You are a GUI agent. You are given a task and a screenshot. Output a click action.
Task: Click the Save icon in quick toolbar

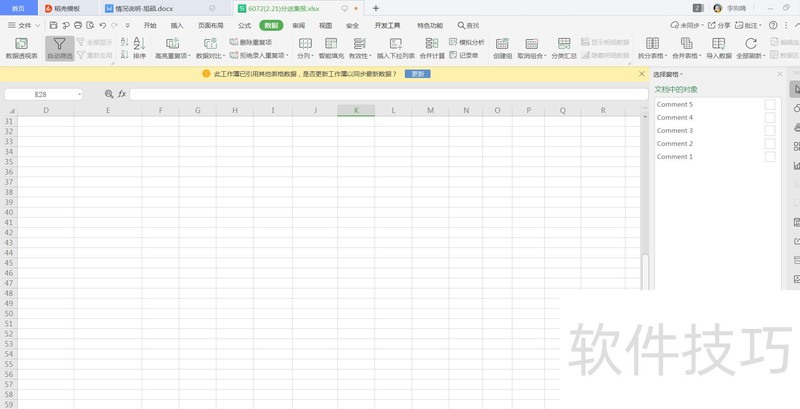(54, 25)
